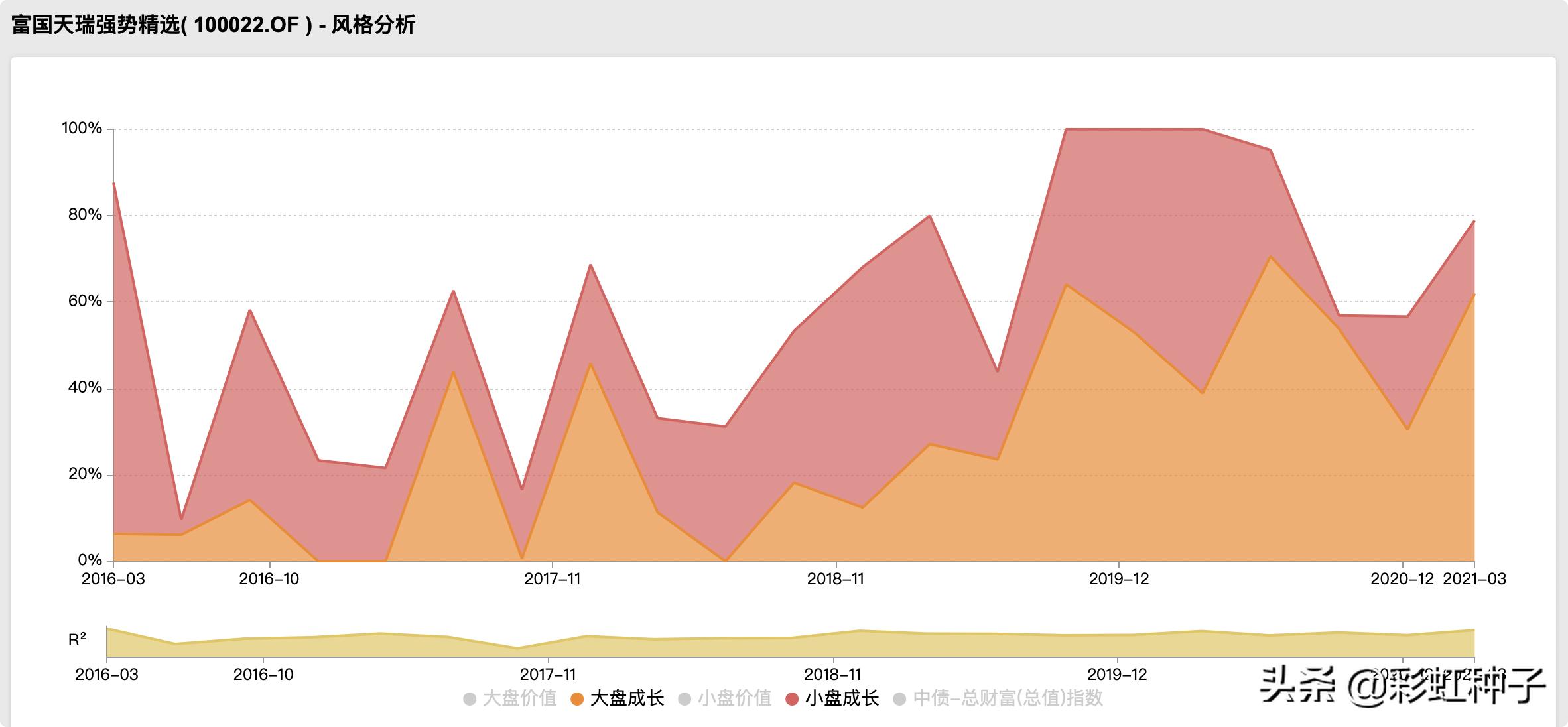Viewport: 1568px width, 727px height.
Task: Click the 2016-10 label under the R² chart
Action: pos(263,675)
